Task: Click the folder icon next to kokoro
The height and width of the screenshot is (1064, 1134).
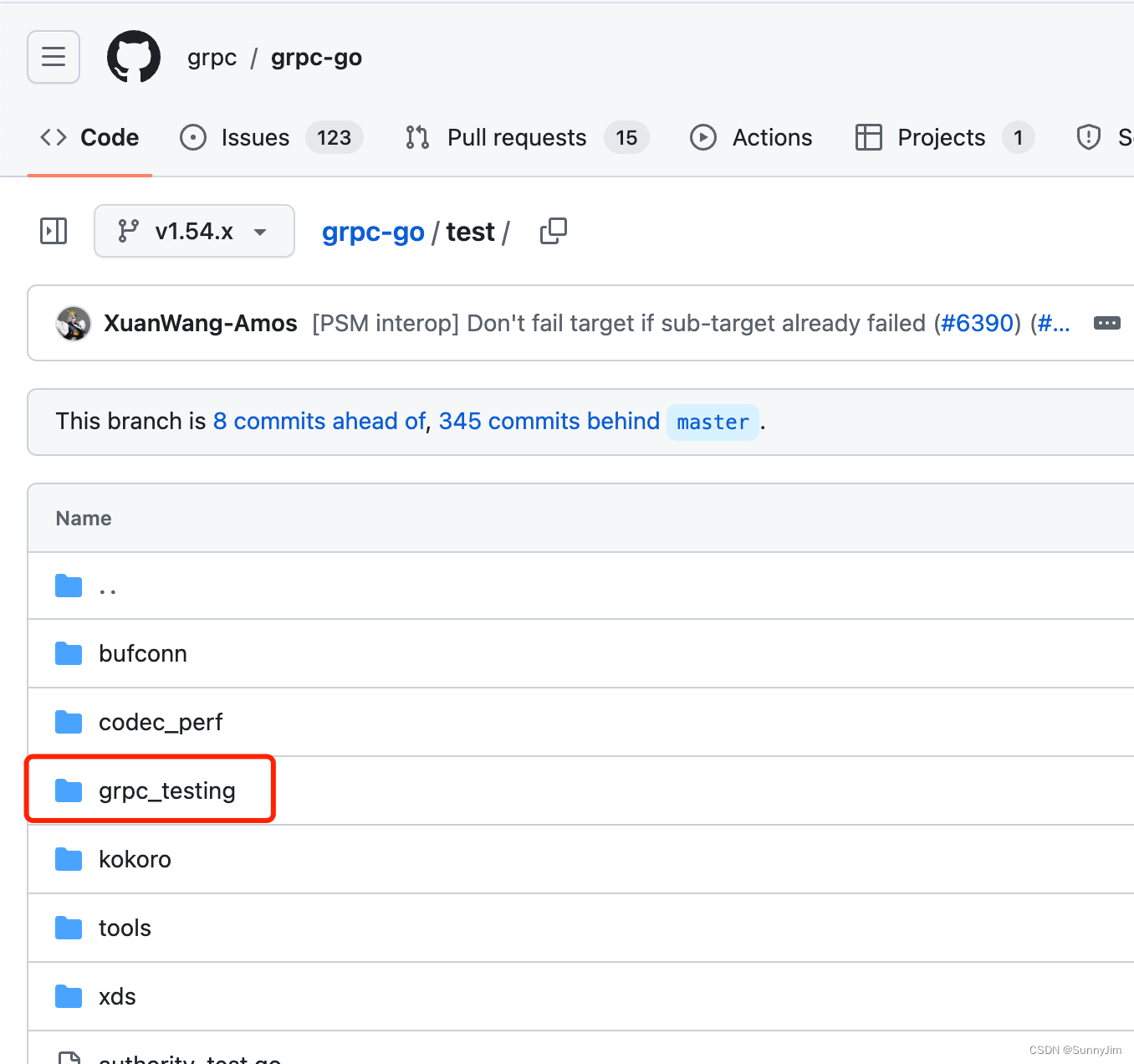Action: pyautogui.click(x=69, y=859)
